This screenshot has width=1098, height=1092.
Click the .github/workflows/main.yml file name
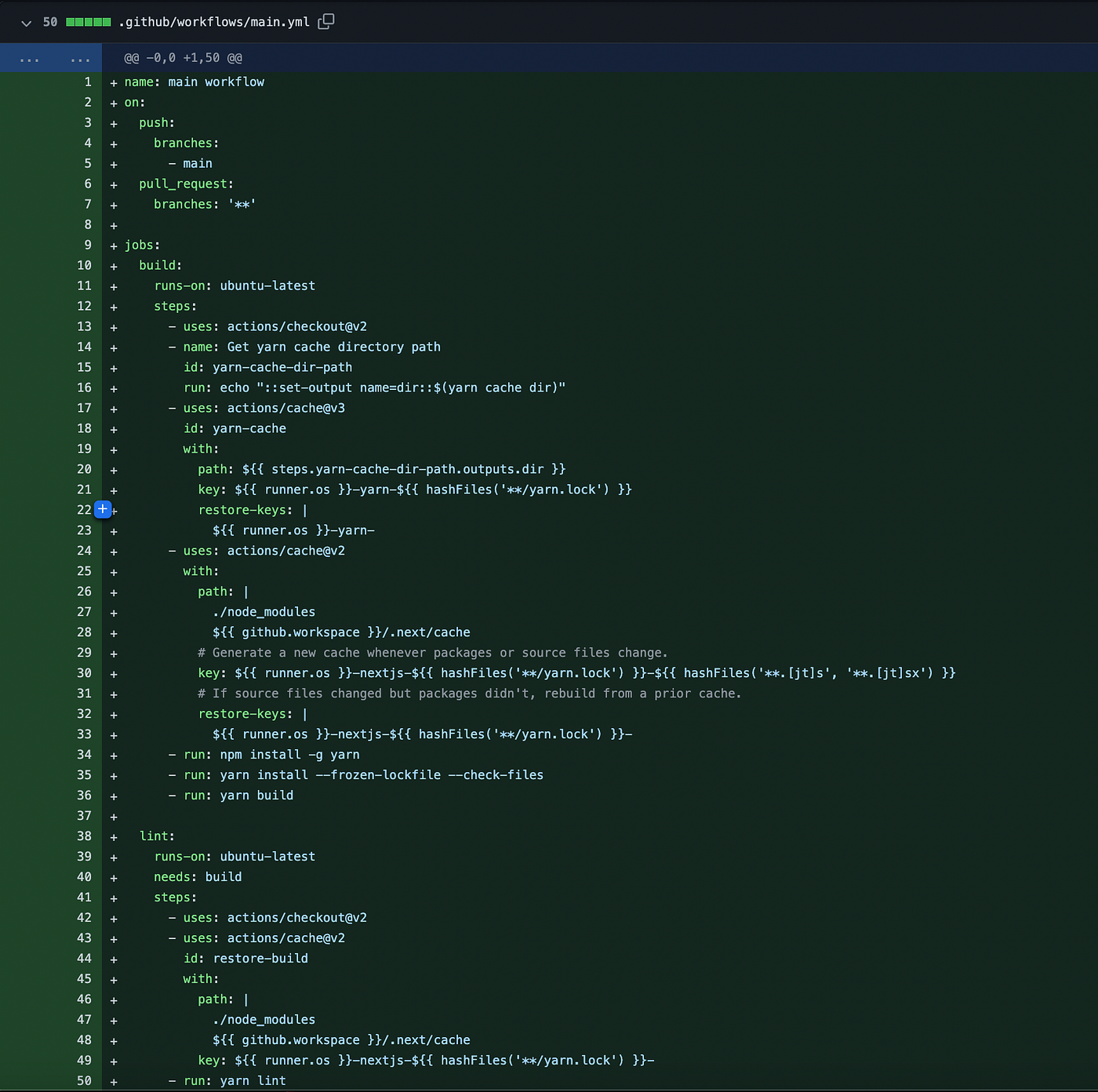(214, 22)
